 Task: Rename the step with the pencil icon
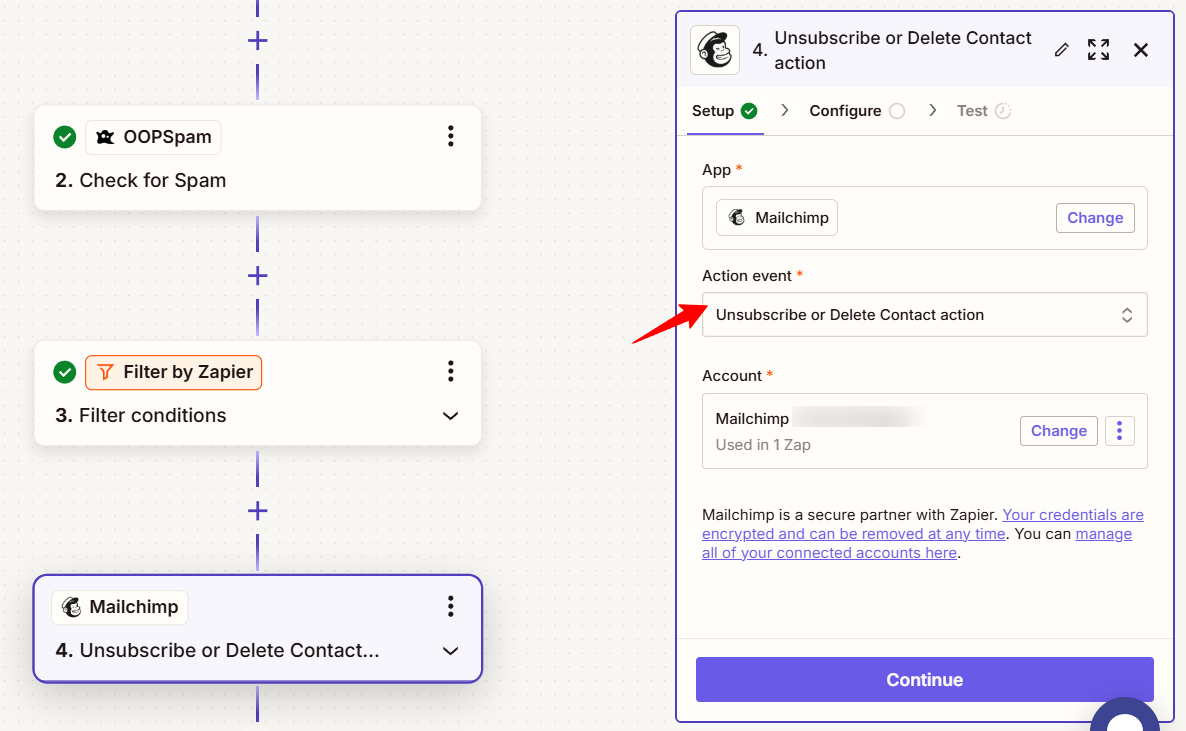point(1061,50)
